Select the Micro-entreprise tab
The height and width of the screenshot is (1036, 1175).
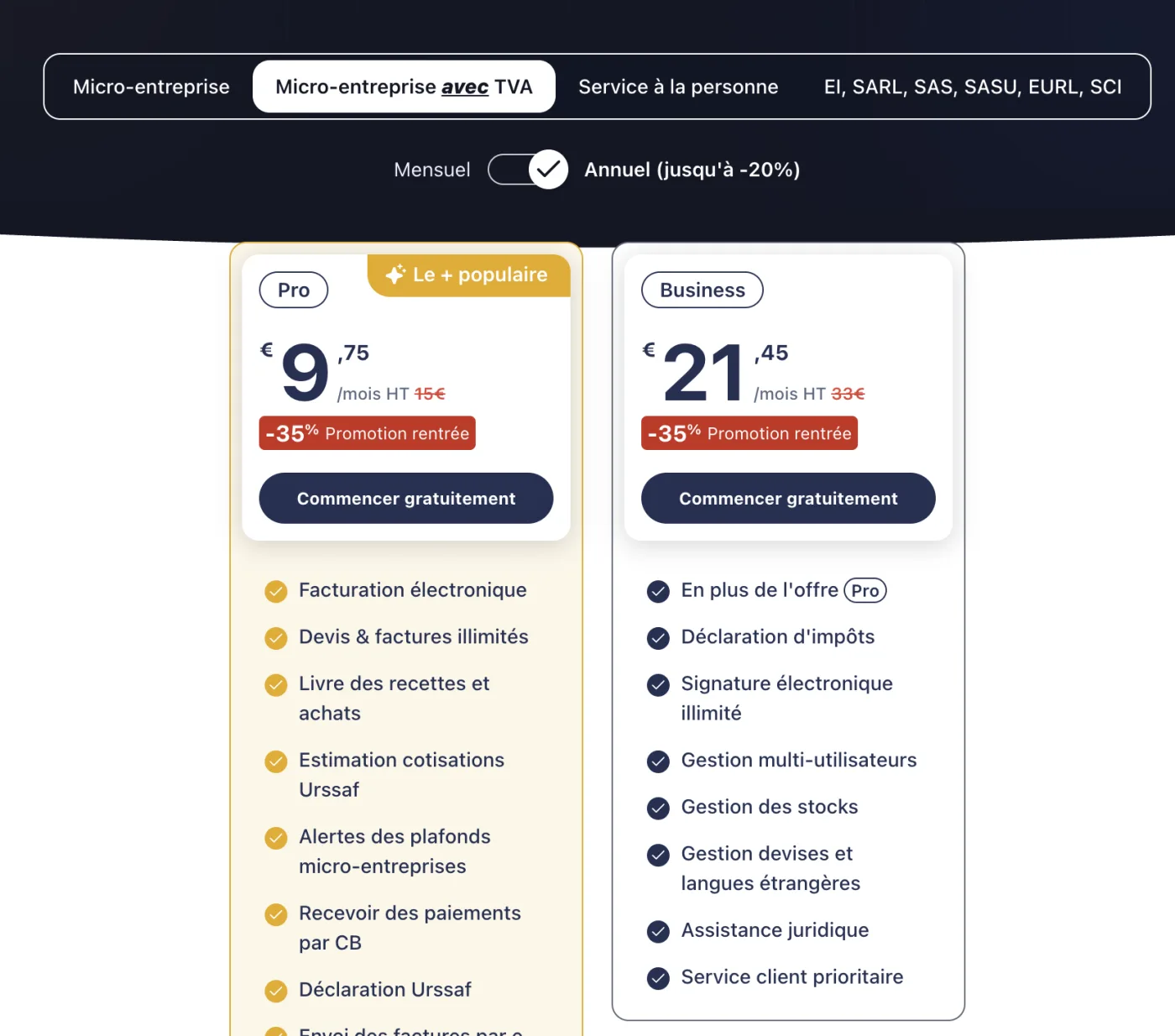151,86
